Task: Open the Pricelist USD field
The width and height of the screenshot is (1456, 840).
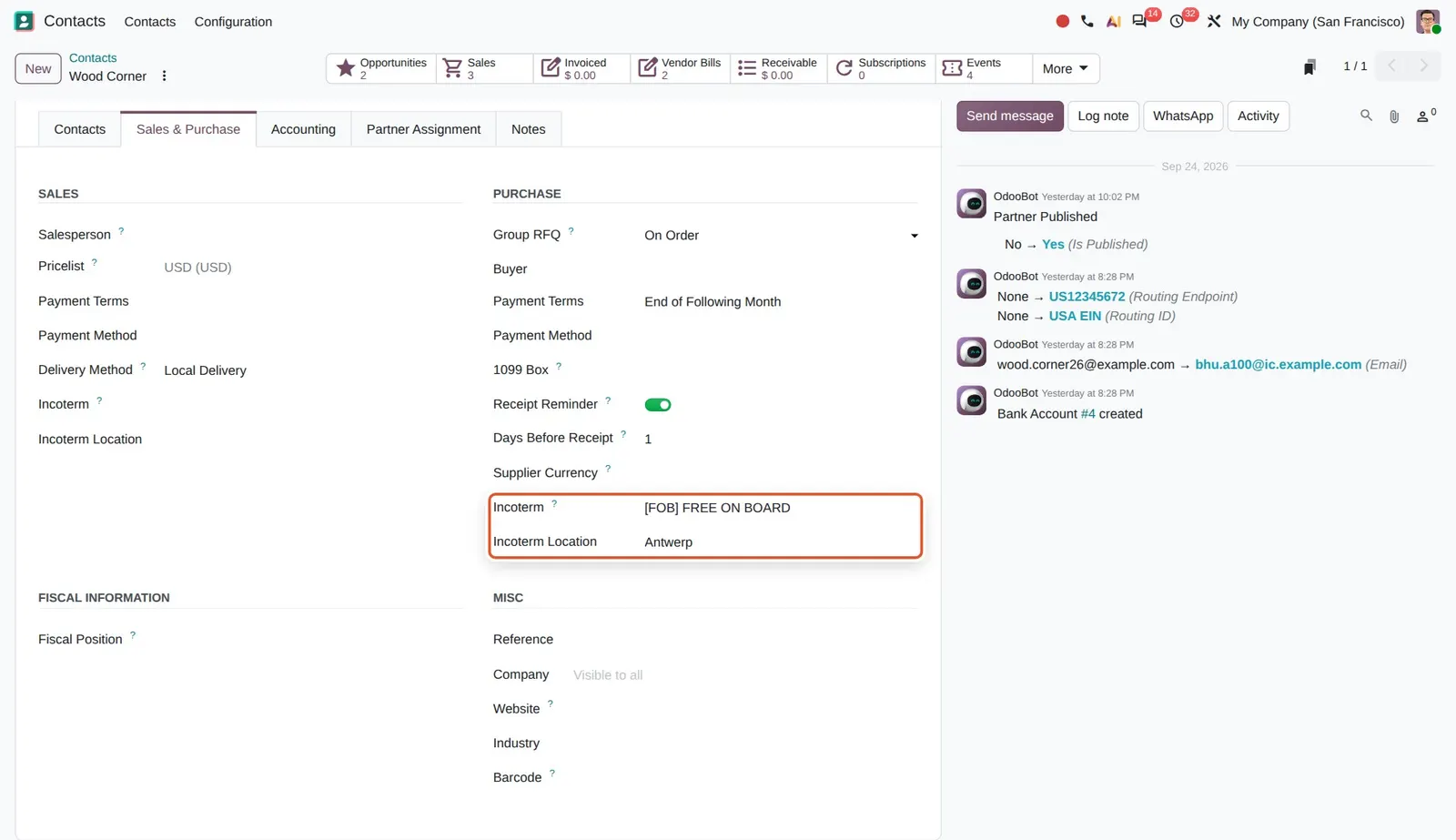Action: (x=312, y=267)
